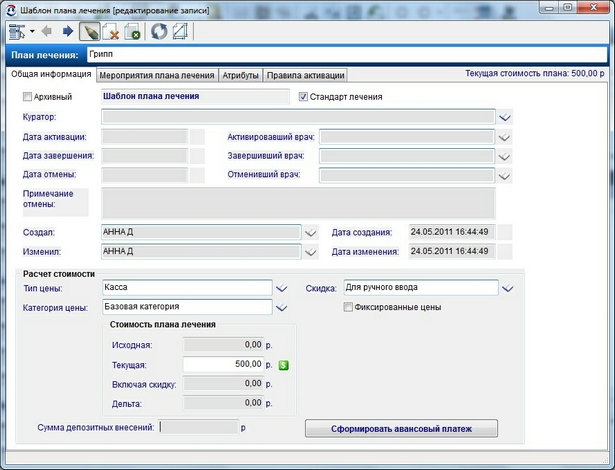Open the Изменил dropdown chevron

point(311,252)
